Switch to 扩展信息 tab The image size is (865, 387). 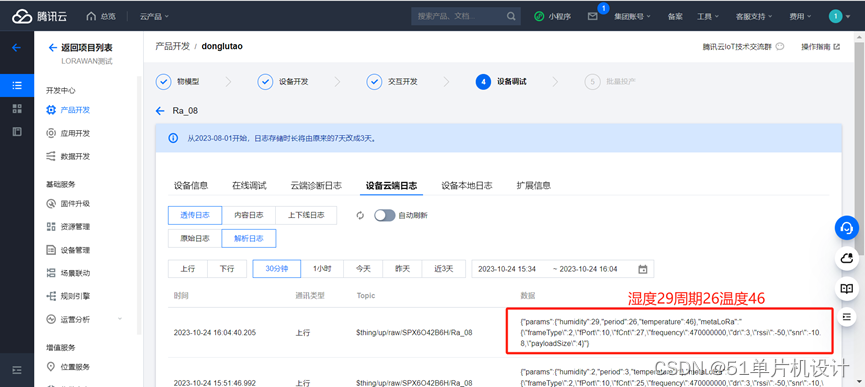click(x=533, y=185)
